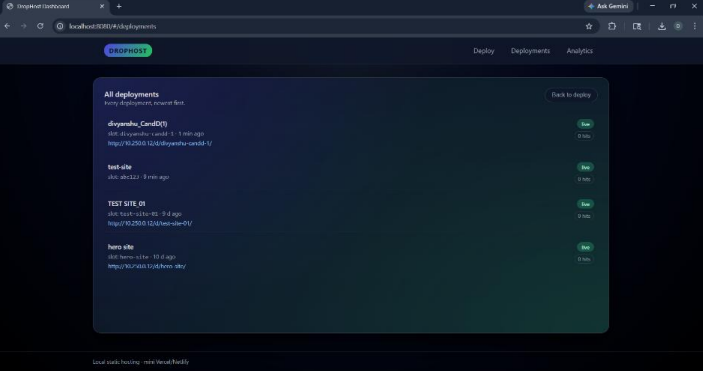This screenshot has width=703, height=371.
Task: Click the live badge for divyanshu_CandD(1)
Action: click(x=585, y=124)
